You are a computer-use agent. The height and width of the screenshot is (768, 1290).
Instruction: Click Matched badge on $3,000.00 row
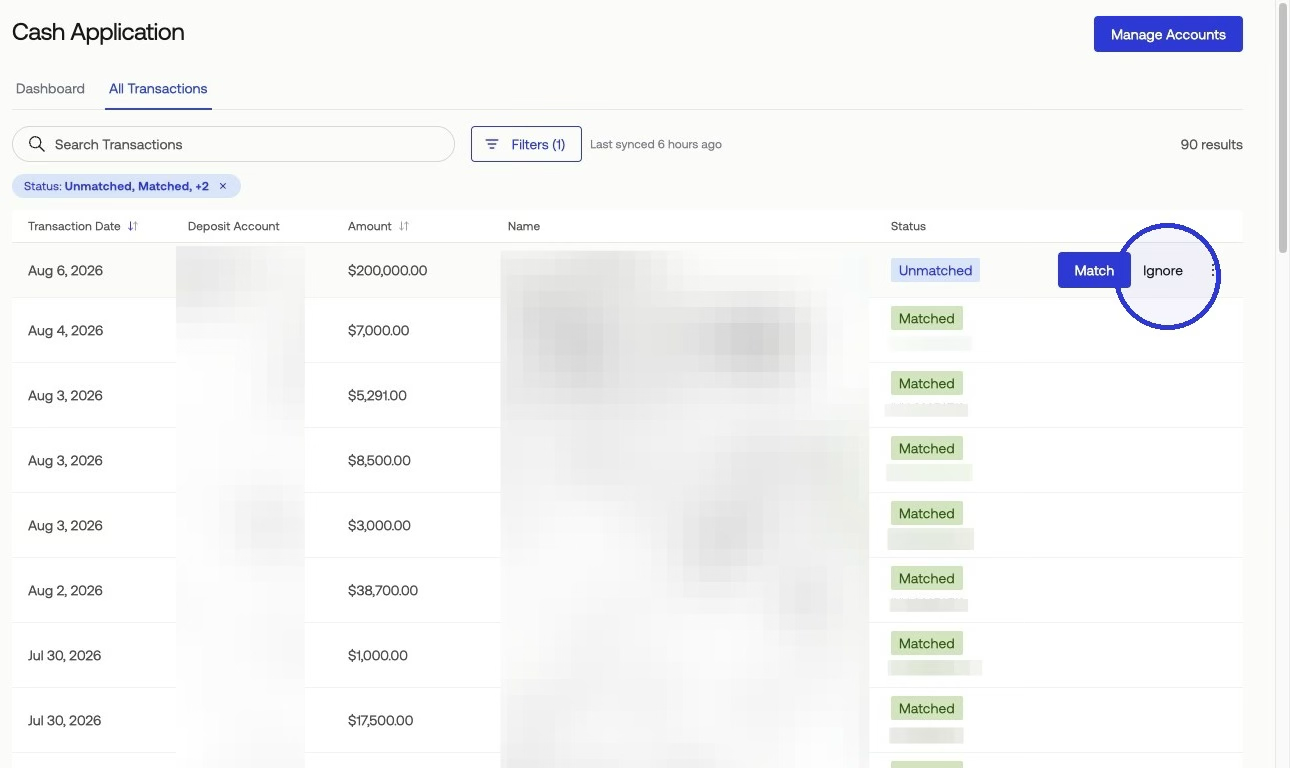pos(927,513)
